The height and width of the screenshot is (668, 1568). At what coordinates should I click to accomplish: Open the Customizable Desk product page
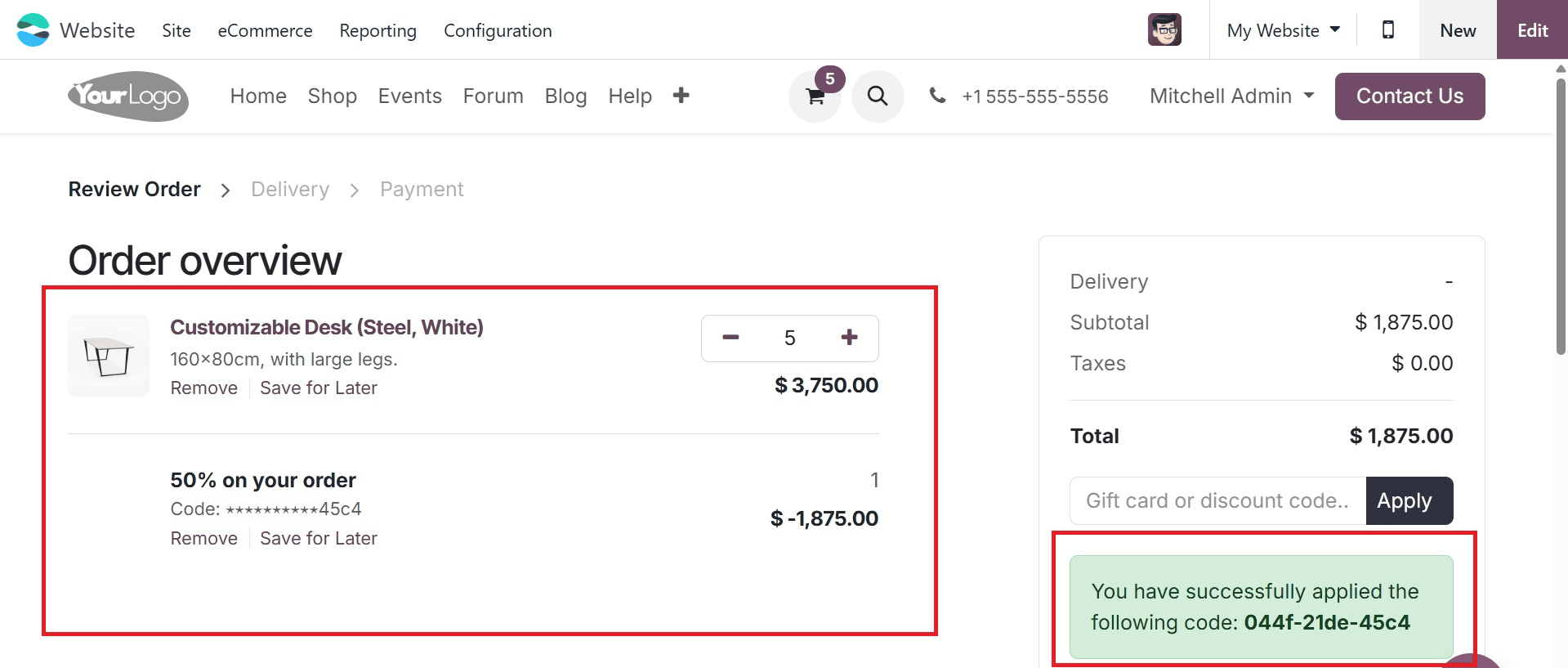click(x=327, y=326)
